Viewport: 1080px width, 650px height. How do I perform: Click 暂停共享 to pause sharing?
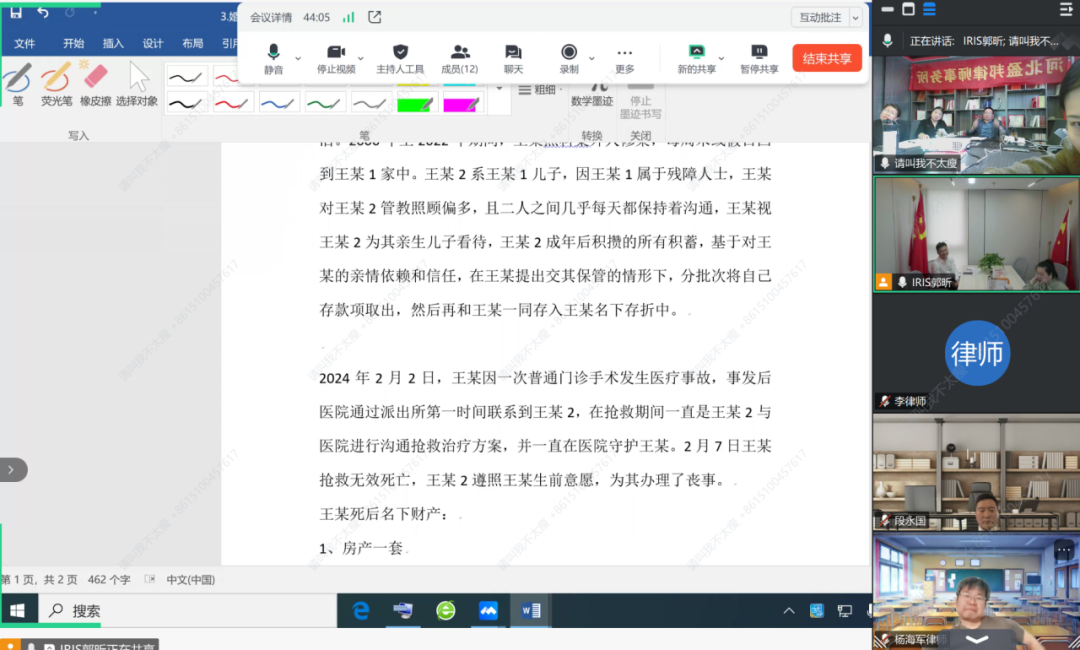pos(758,57)
